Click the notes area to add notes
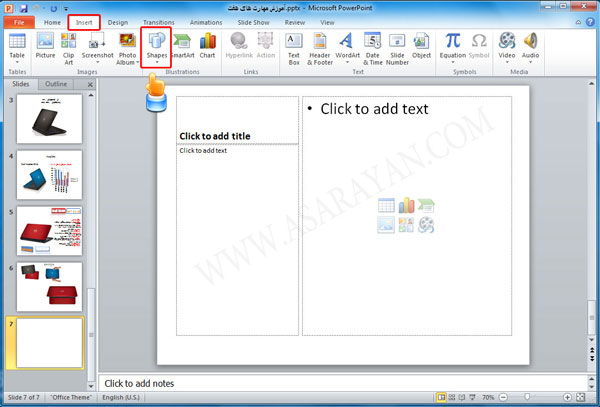The height and width of the screenshot is (407, 600). pos(340,383)
